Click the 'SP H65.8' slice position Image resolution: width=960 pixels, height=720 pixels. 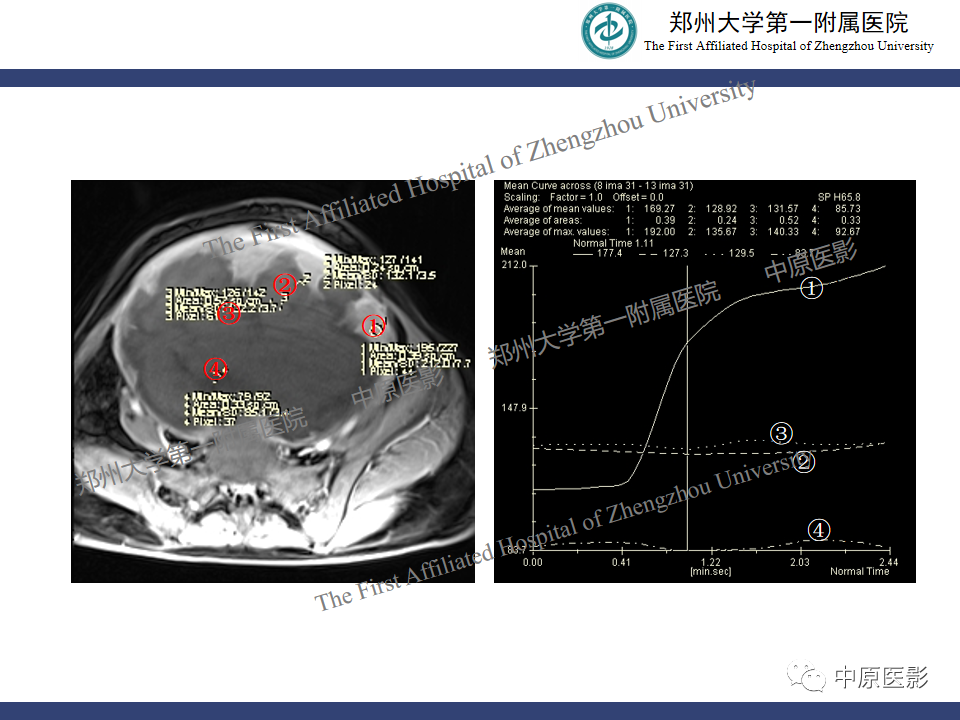(839, 197)
